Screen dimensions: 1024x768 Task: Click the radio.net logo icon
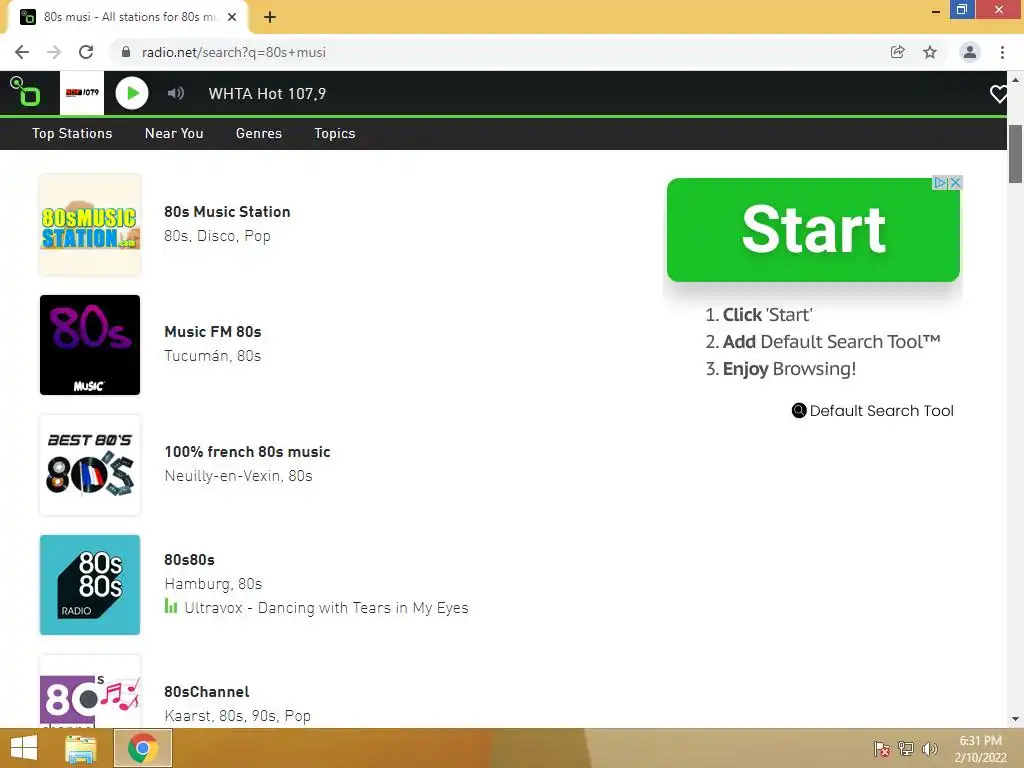click(x=25, y=91)
